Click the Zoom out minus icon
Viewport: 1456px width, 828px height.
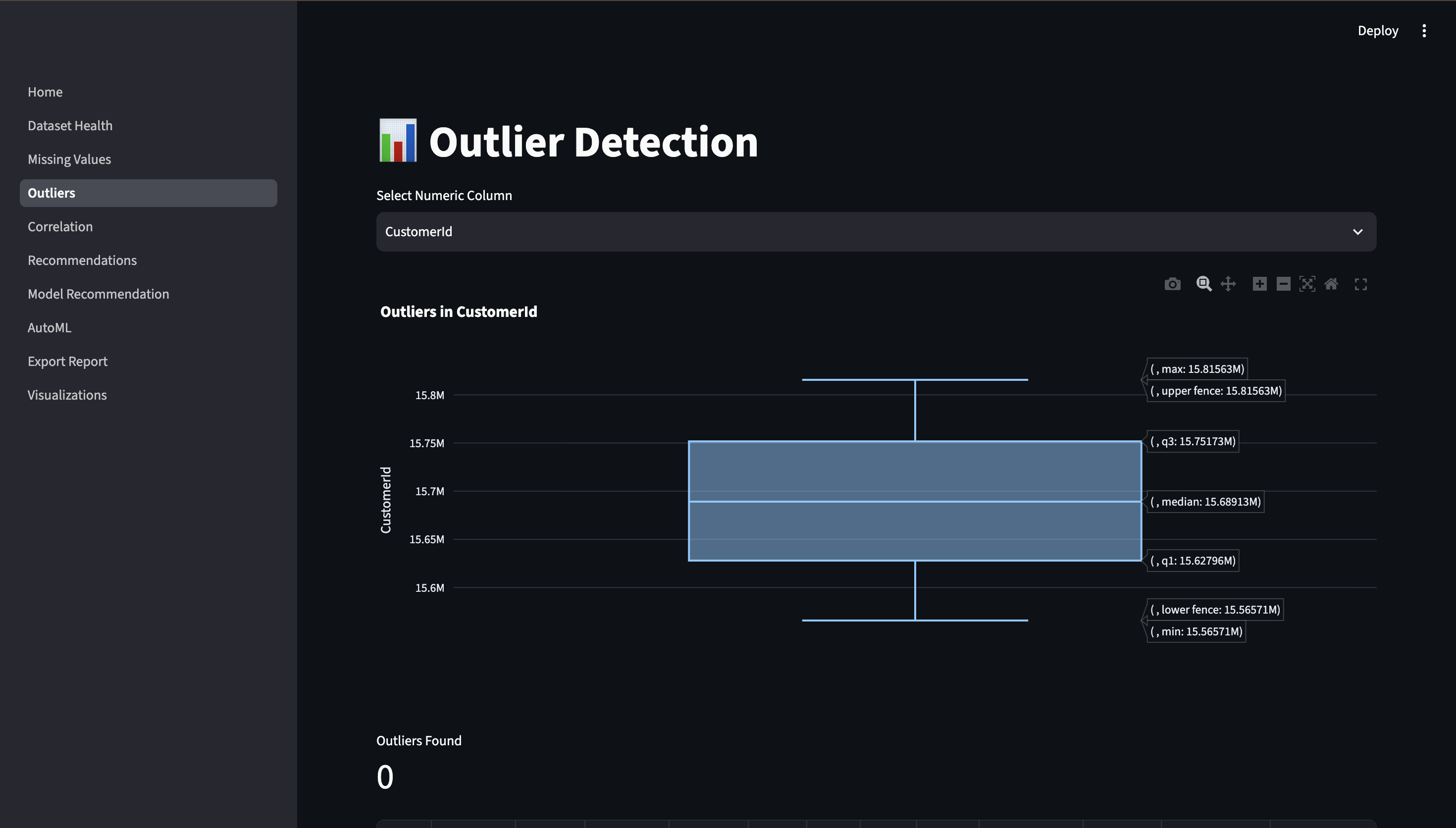click(x=1283, y=284)
